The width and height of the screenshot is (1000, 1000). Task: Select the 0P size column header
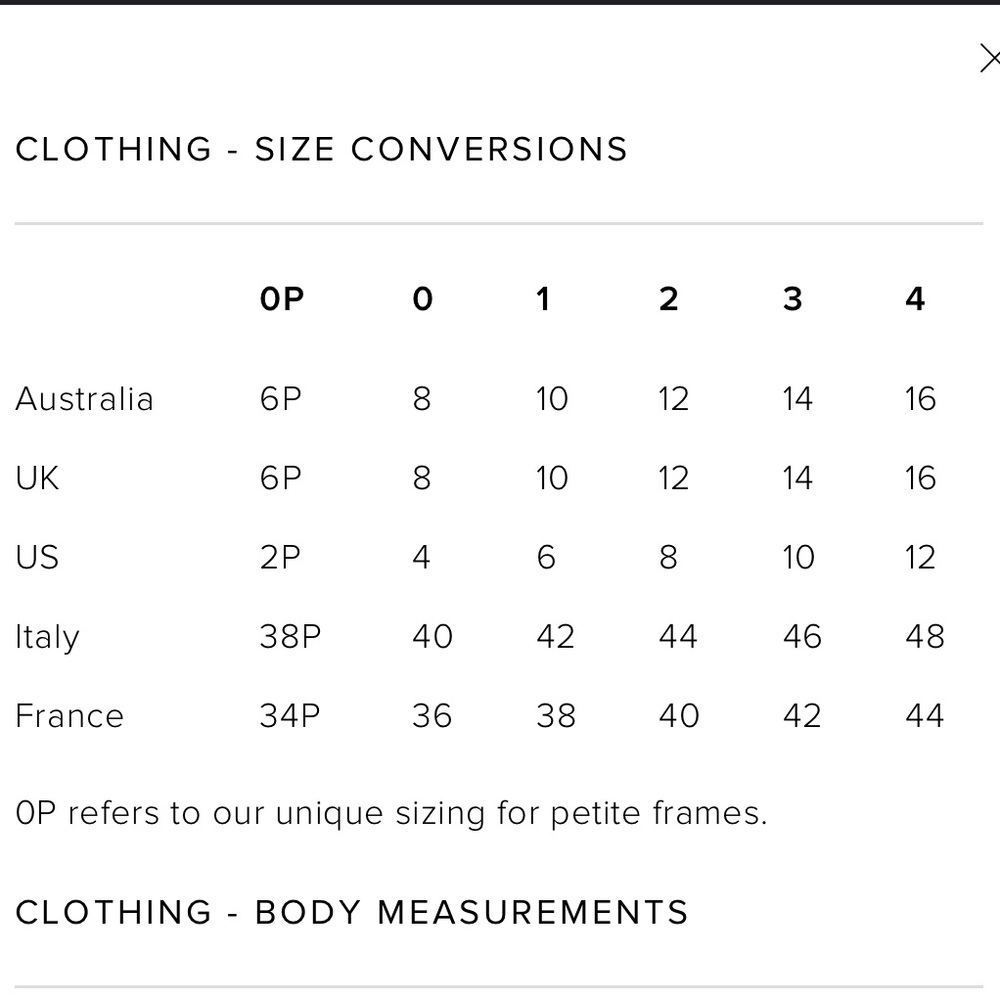[x=281, y=299]
